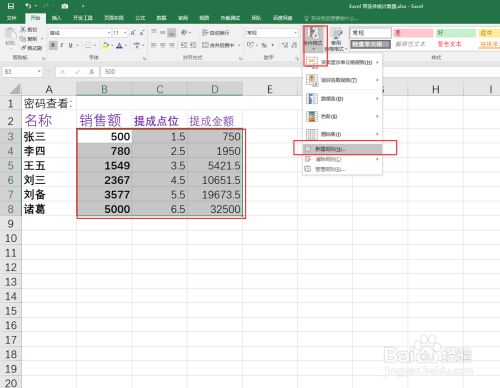Click the Center alignment icon
Viewport: 500px width, 388px height.
pyautogui.click(x=162, y=45)
